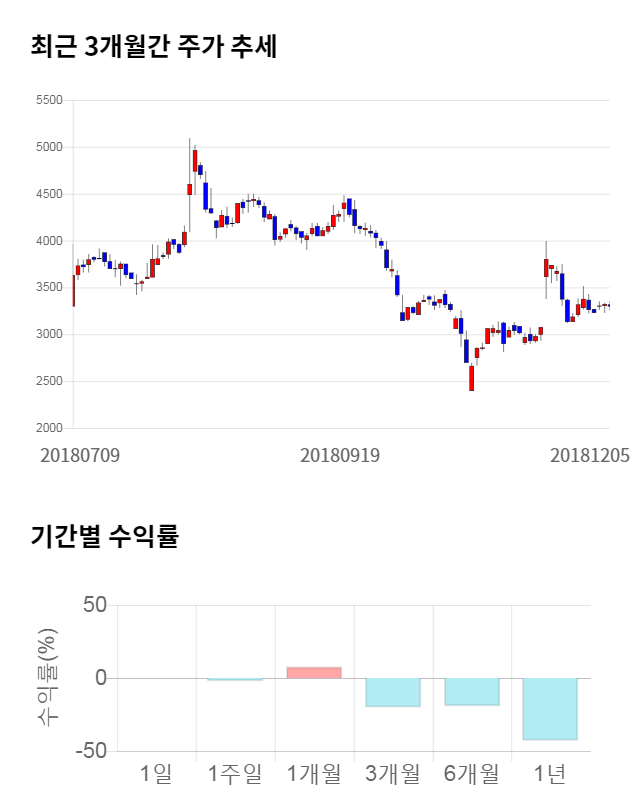
Task: Select the 1주일 period label
Action: [235, 773]
